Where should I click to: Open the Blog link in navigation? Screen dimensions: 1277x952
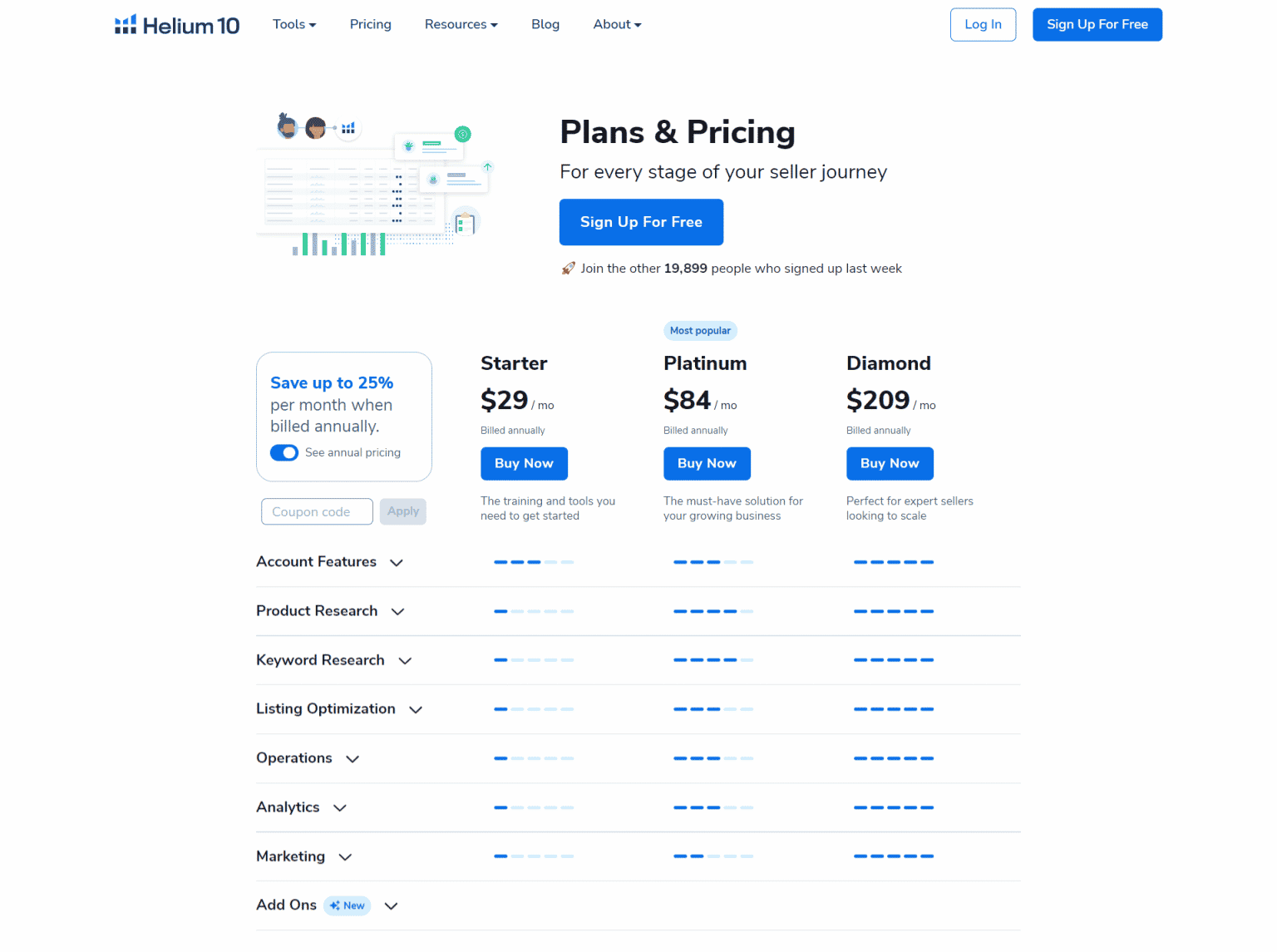[x=545, y=25]
